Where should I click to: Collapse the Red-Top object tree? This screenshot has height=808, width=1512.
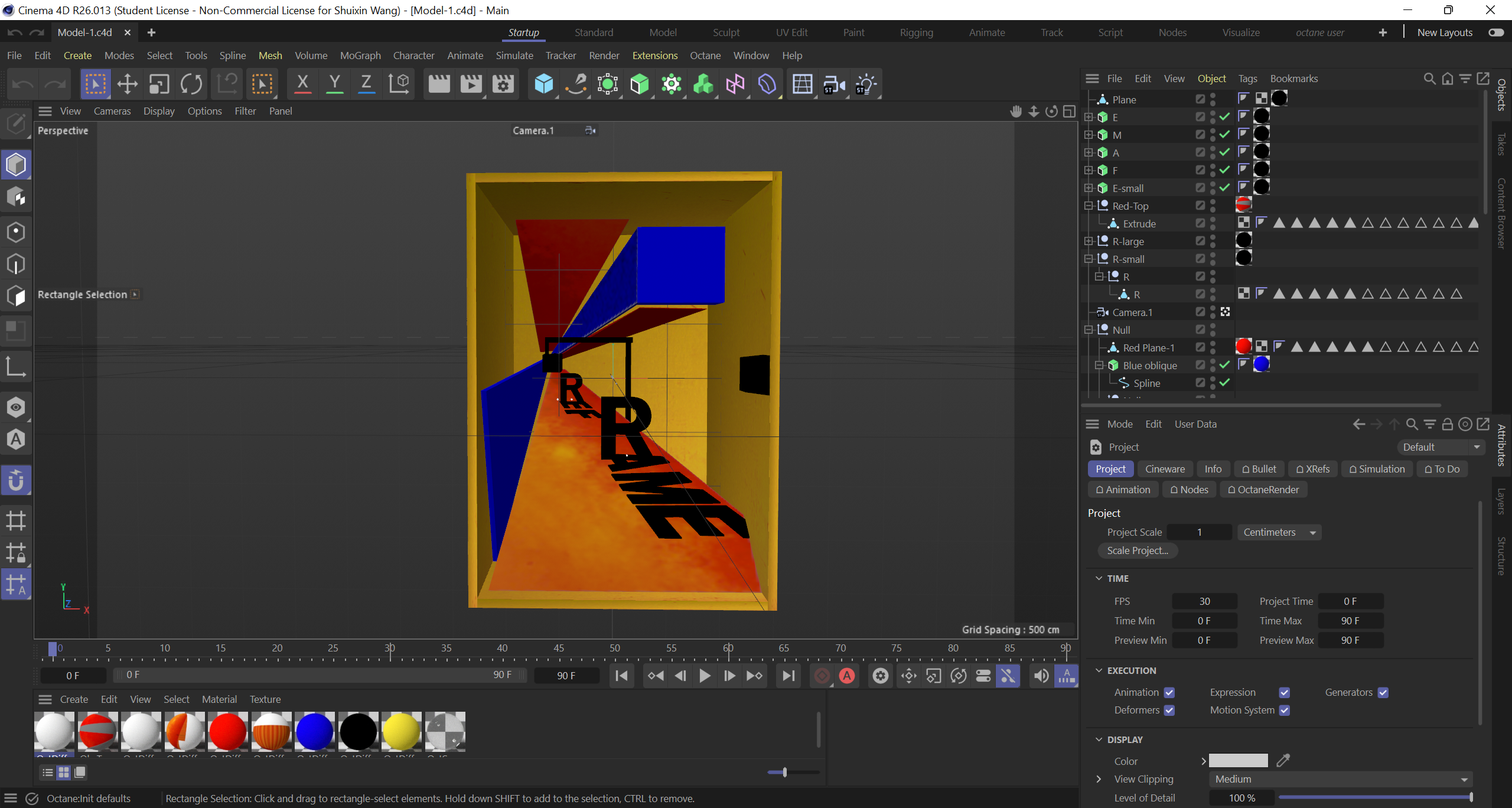click(1089, 206)
